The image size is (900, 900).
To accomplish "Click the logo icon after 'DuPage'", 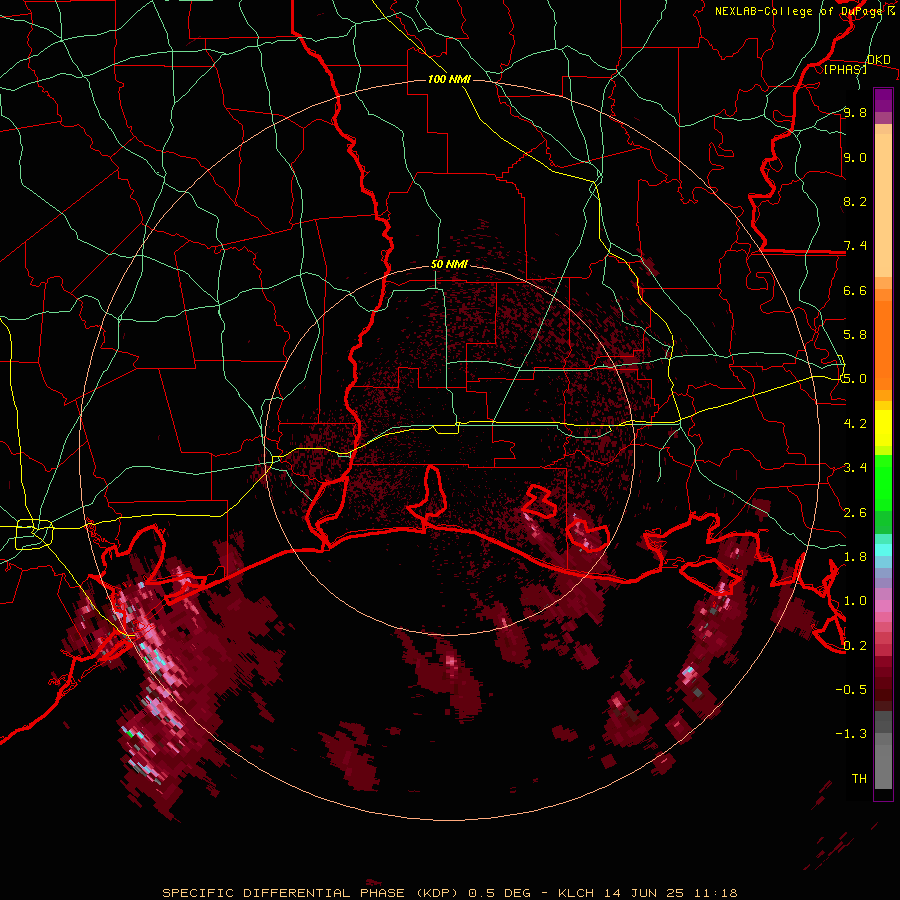I will (891, 10).
